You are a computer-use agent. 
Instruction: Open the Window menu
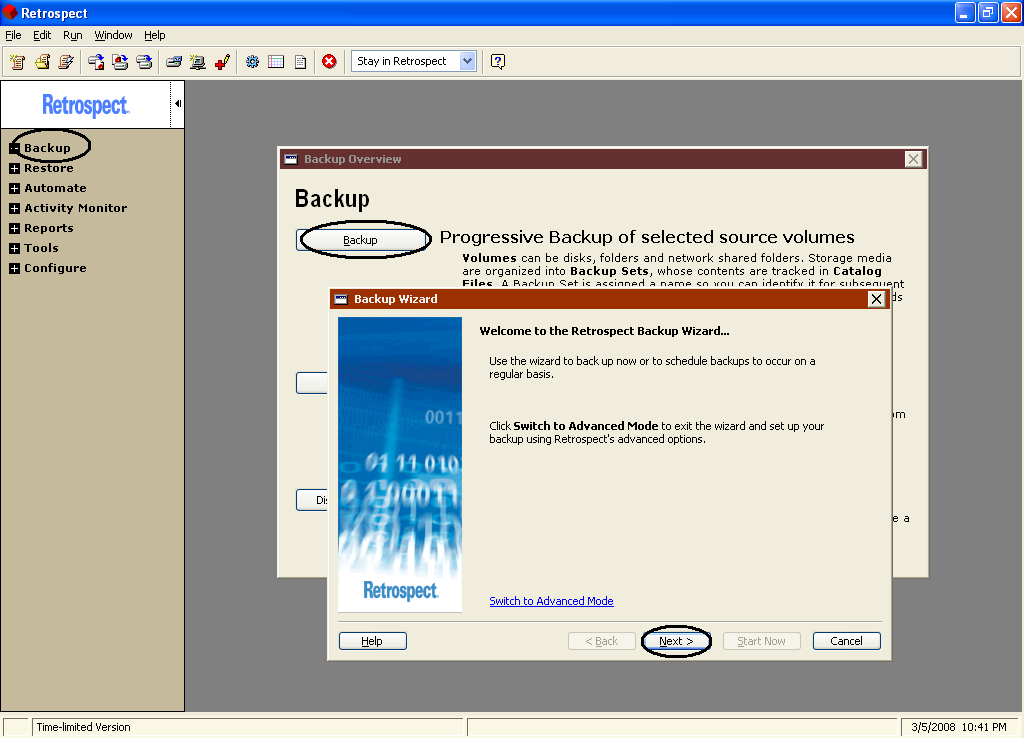point(113,35)
